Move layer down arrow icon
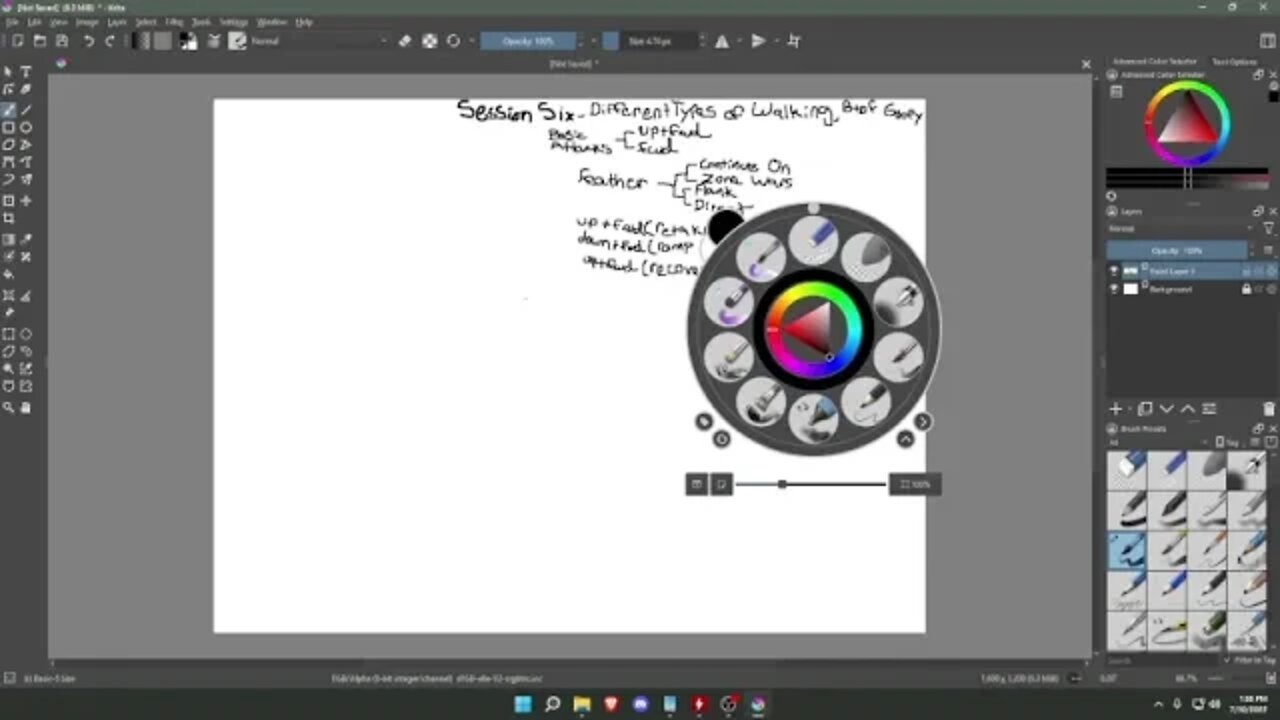The image size is (1280, 720). click(x=1166, y=409)
